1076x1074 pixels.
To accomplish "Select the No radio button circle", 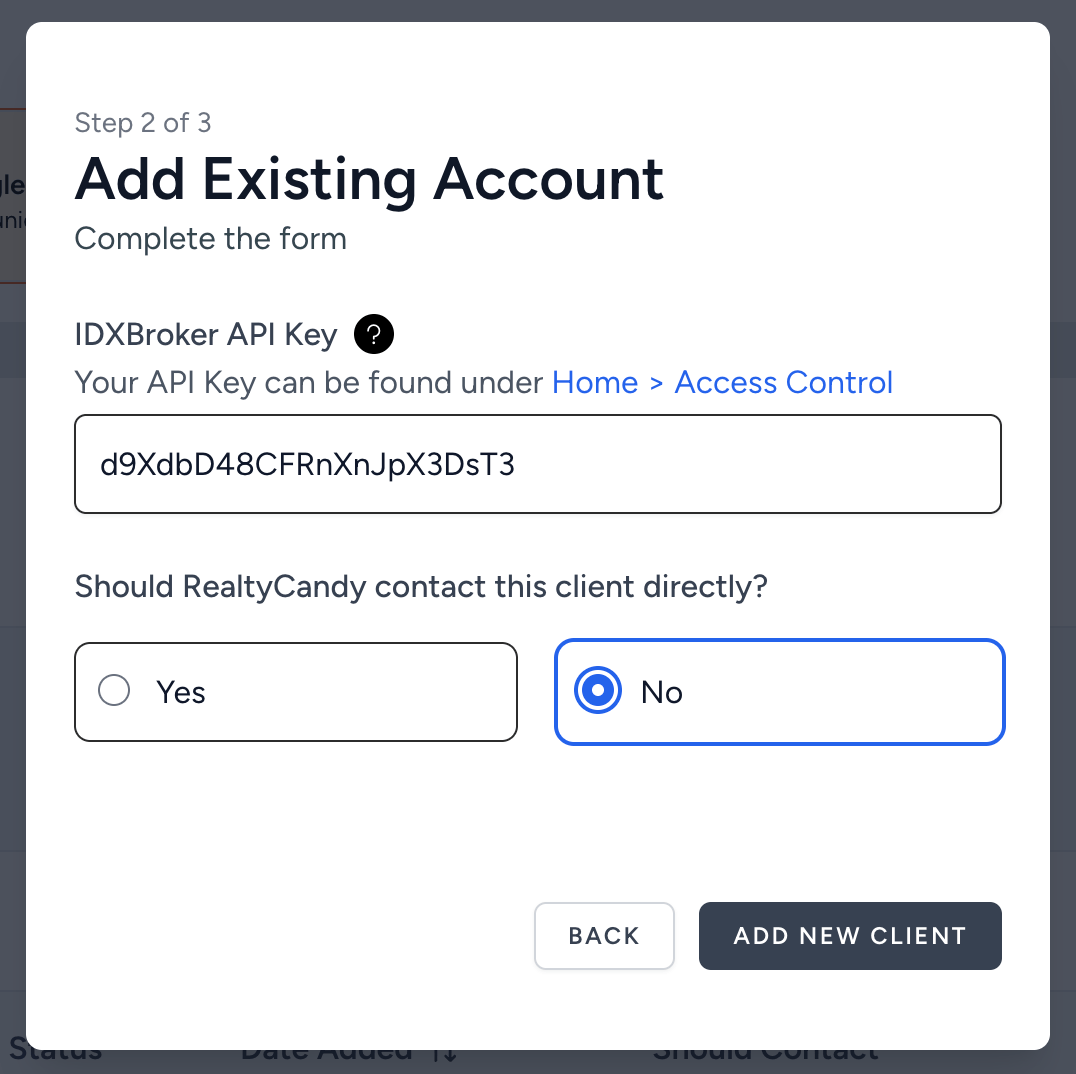I will (x=597, y=691).
